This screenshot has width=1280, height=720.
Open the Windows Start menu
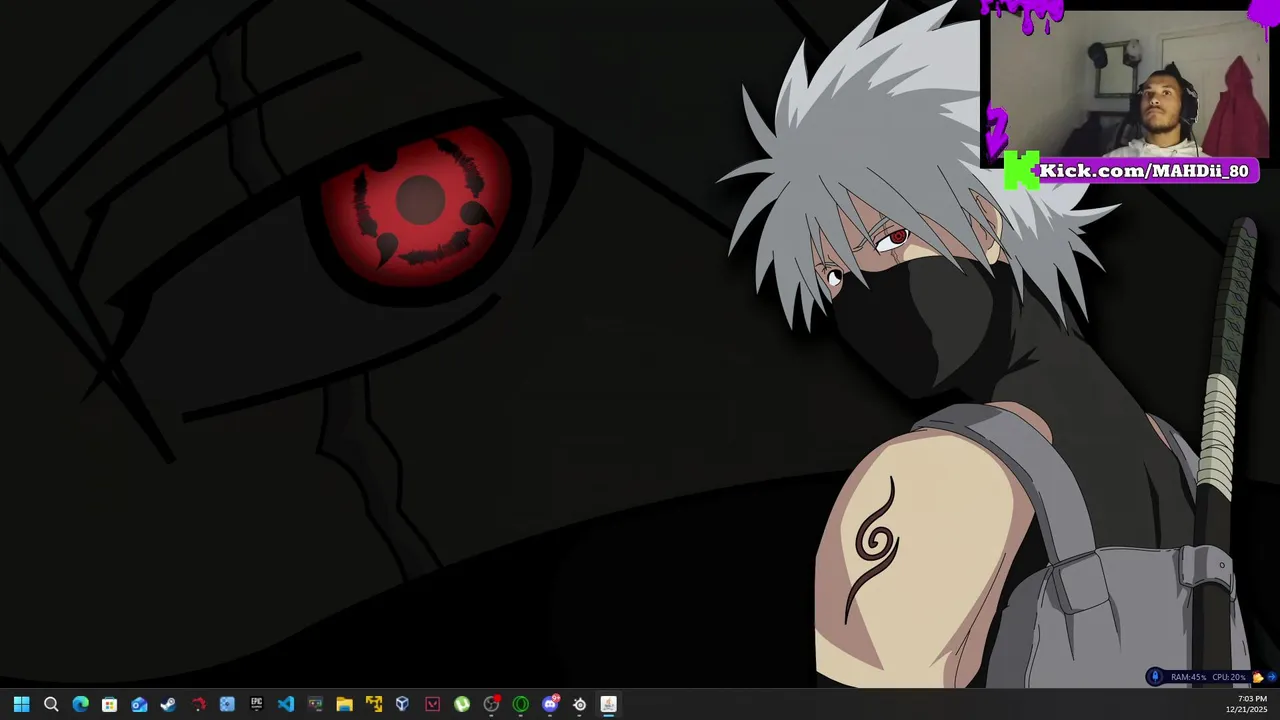point(21,705)
